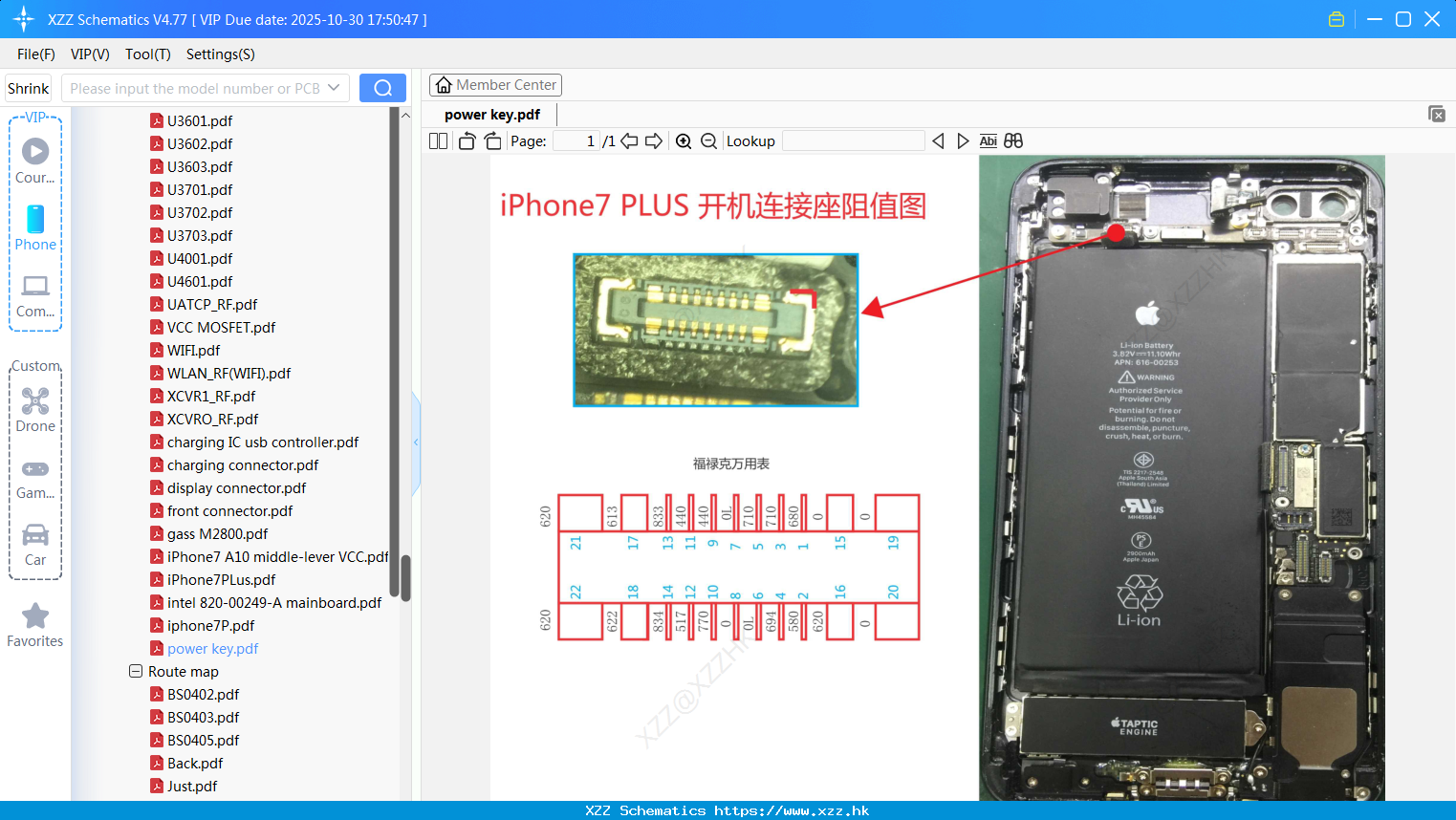
Task: Select the Car category icon
Action: click(35, 545)
